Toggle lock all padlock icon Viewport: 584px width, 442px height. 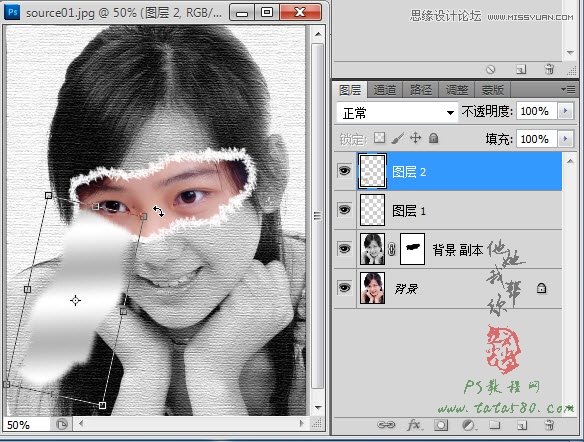click(433, 138)
